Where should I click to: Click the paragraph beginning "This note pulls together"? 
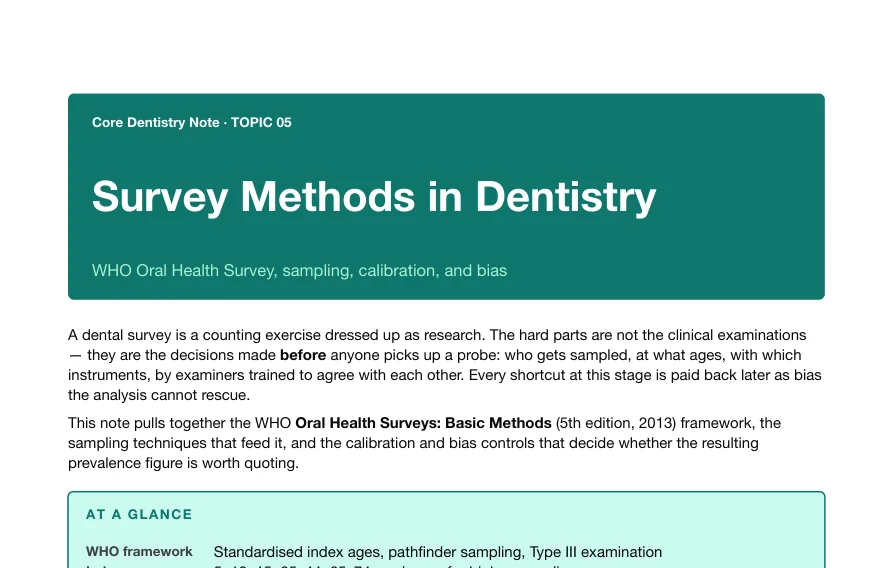(424, 443)
